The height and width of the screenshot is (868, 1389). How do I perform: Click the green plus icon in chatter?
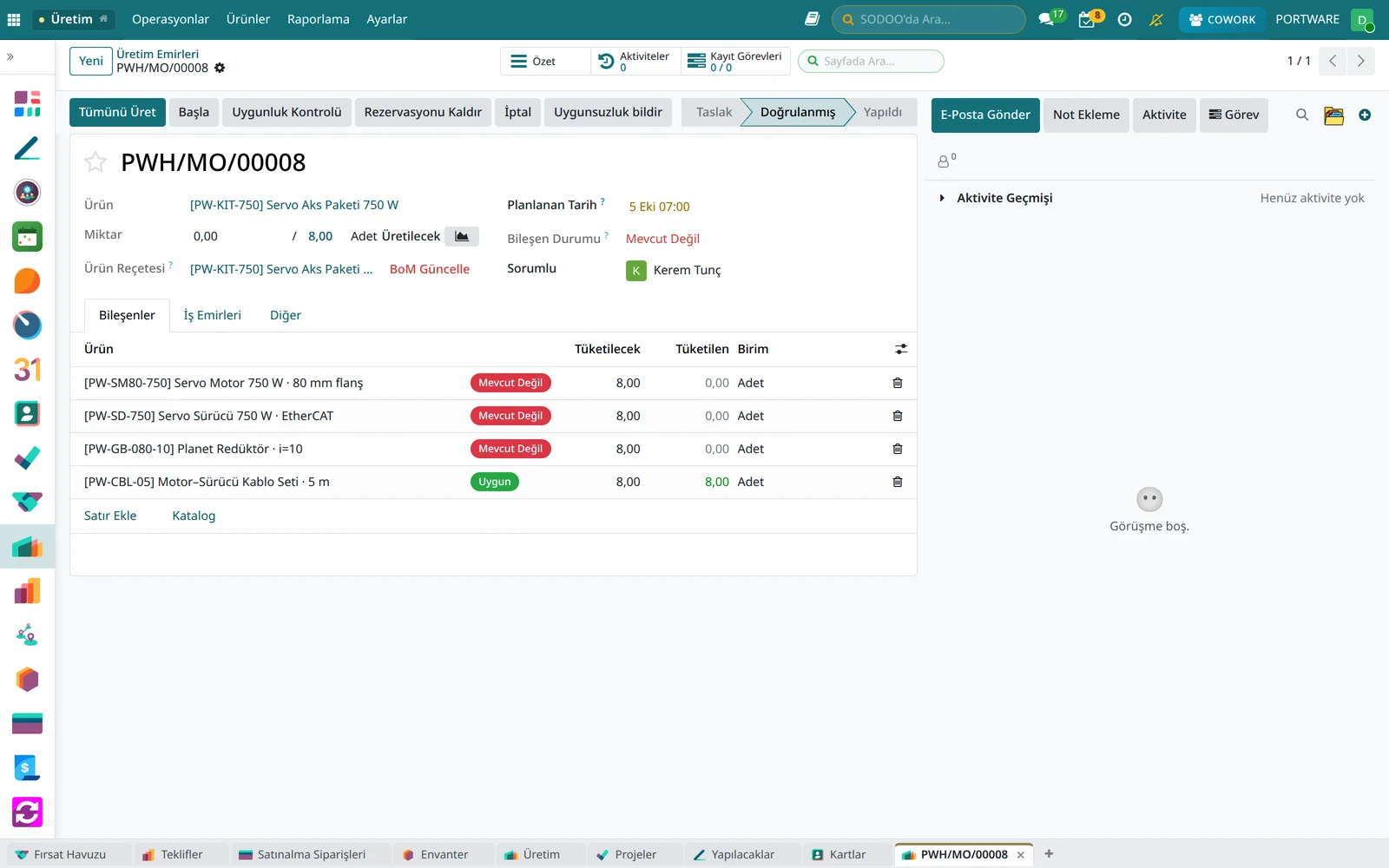pyautogui.click(x=1365, y=115)
